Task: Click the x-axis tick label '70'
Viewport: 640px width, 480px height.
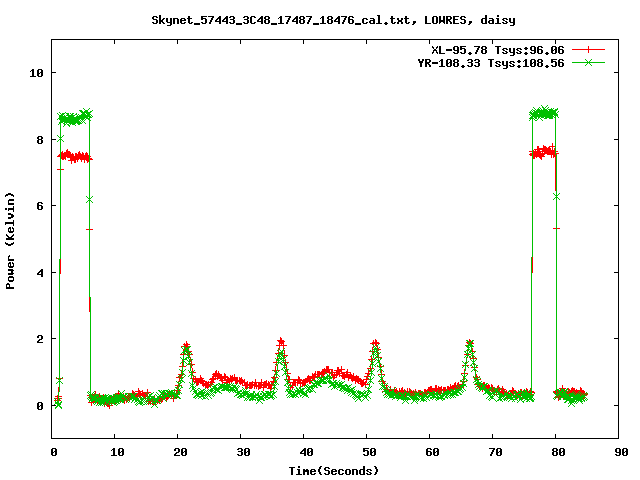Action: pyautogui.click(x=495, y=452)
